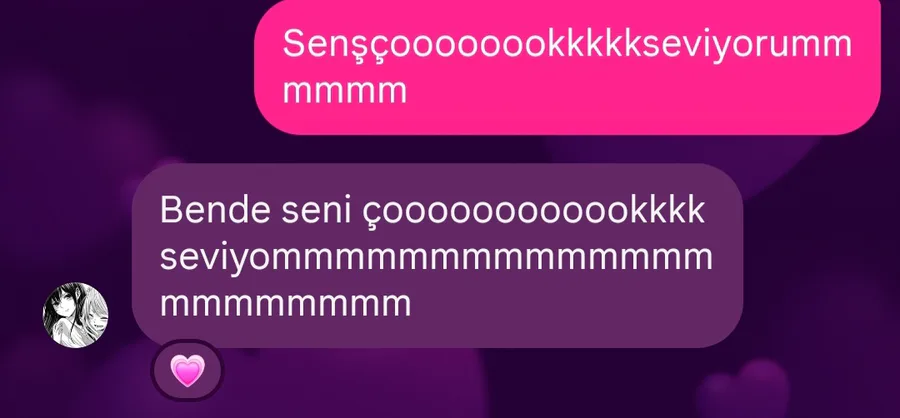Click "çoooooooooookkkk" in the received message

coord(534,213)
